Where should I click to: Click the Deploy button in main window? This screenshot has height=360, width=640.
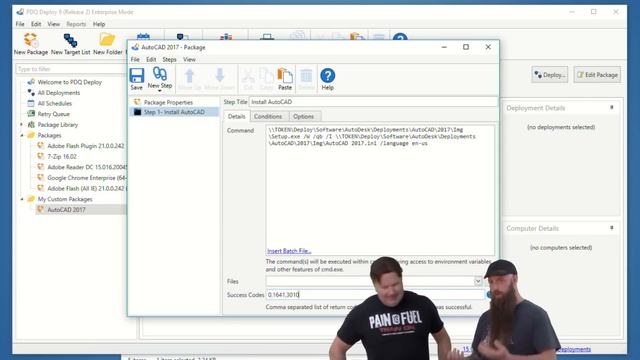coord(549,75)
